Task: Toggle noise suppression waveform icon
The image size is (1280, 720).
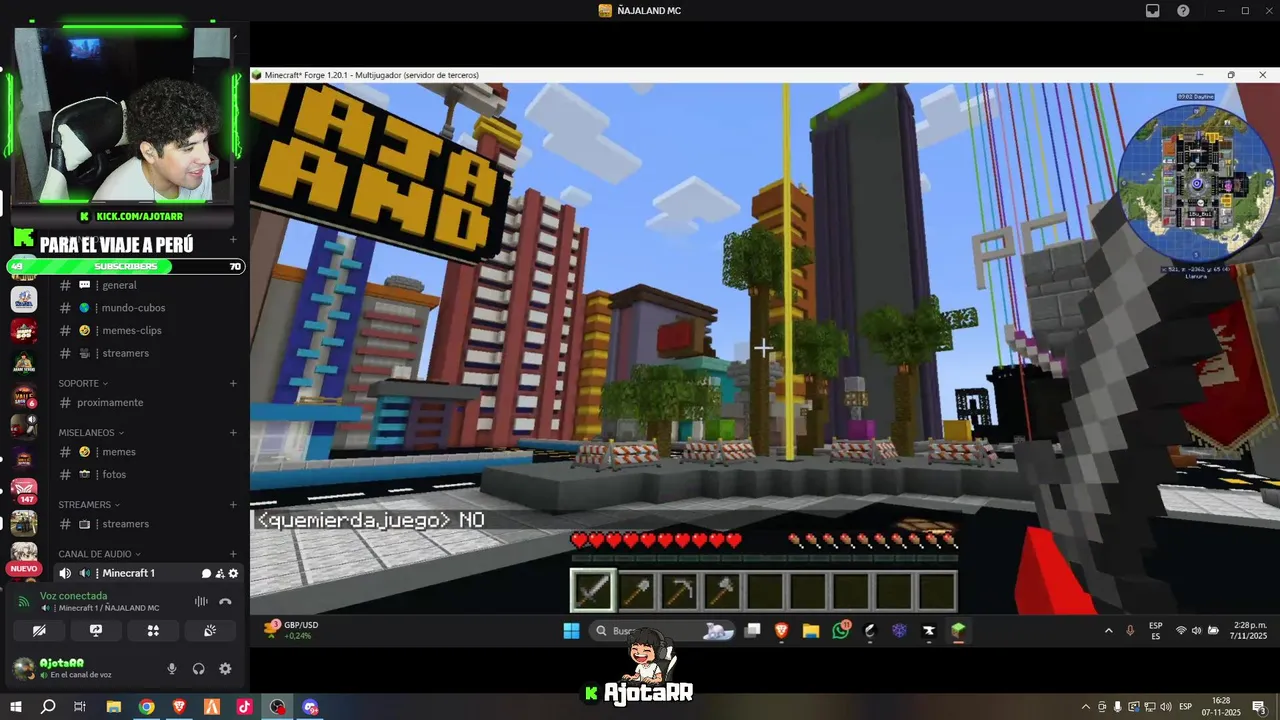Action: pyautogui.click(x=201, y=602)
